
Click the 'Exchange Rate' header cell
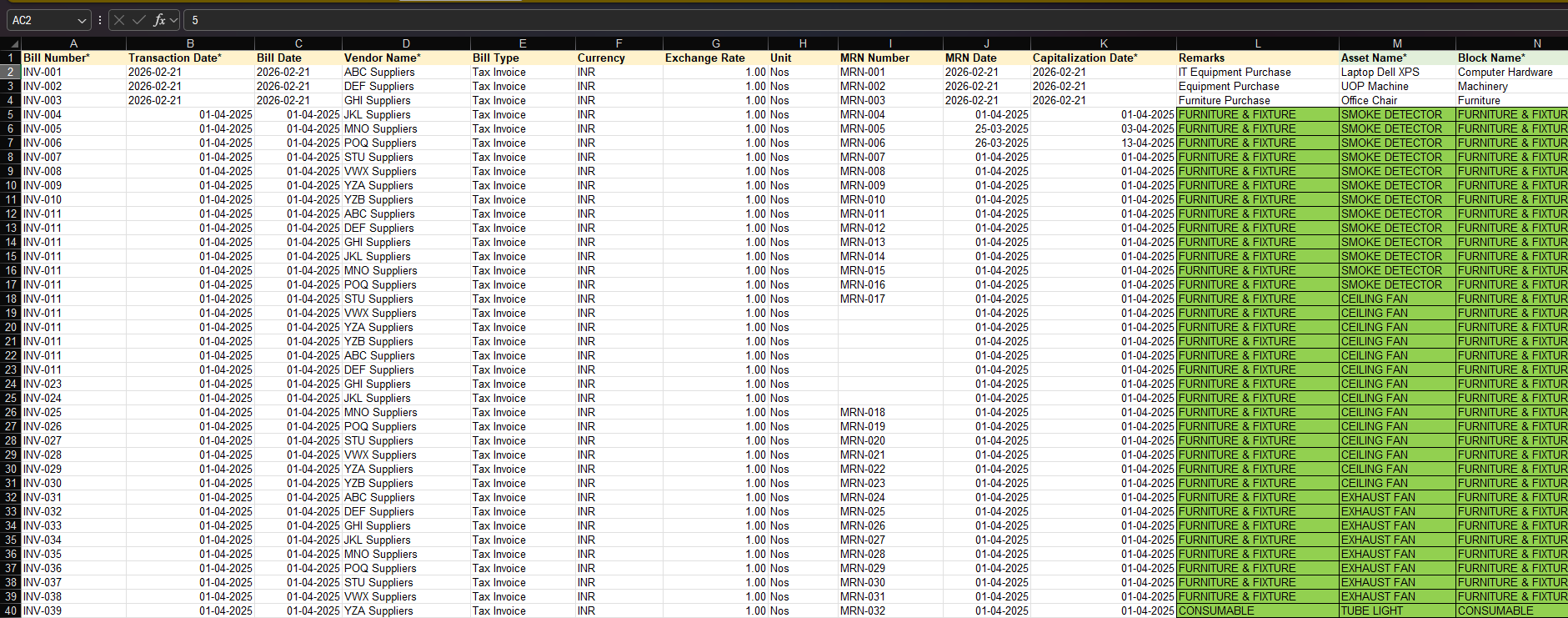pyautogui.click(x=715, y=58)
